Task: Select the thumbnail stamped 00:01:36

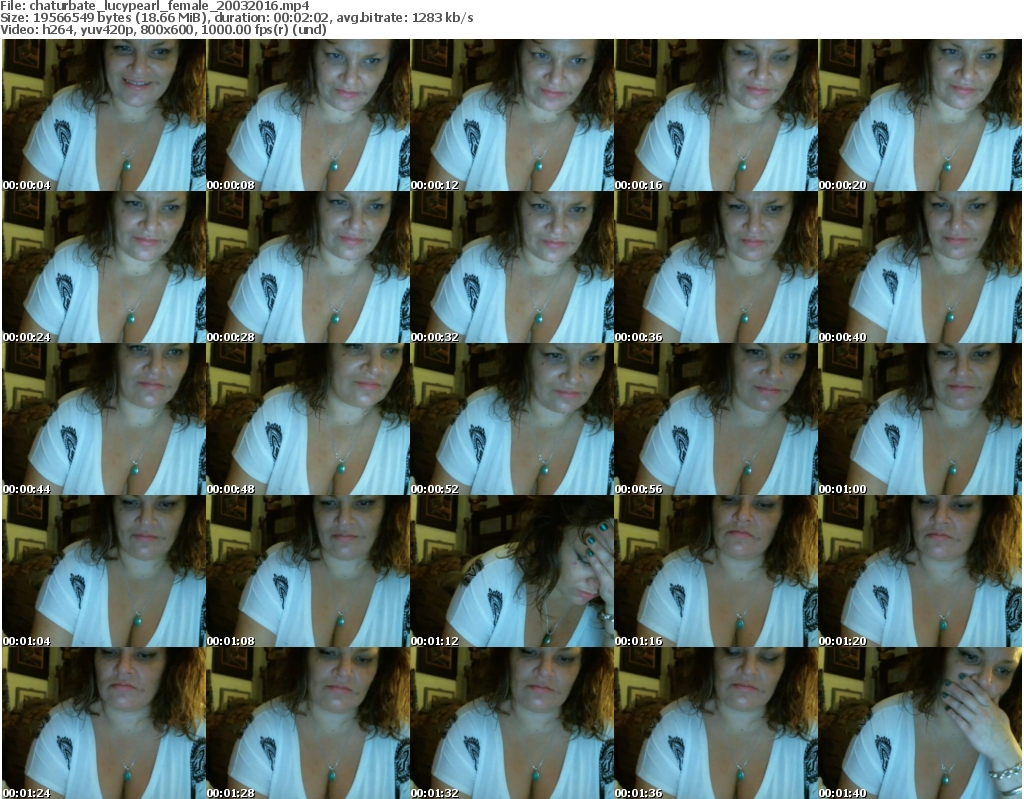Action: point(716,723)
